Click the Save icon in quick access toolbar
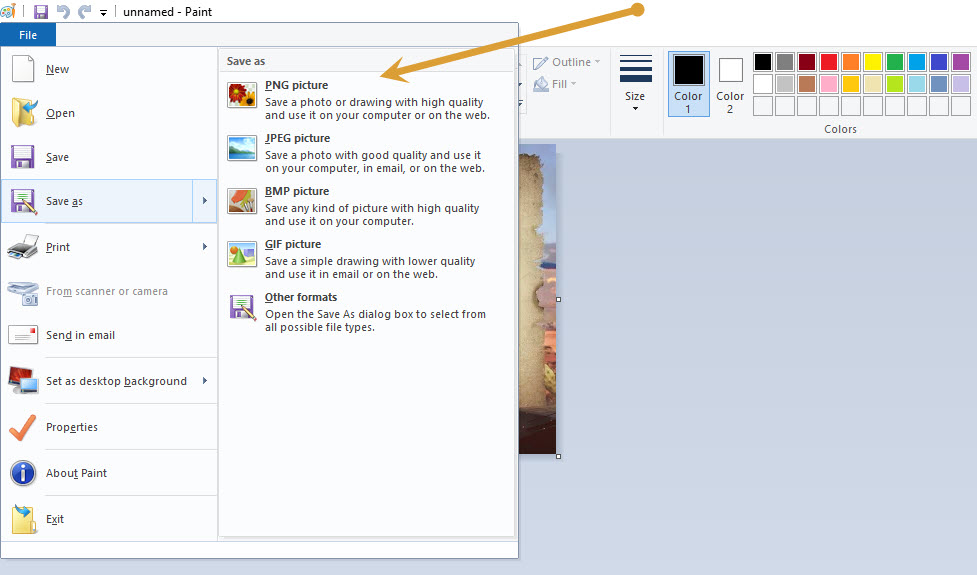The height and width of the screenshot is (575, 977). [x=41, y=12]
